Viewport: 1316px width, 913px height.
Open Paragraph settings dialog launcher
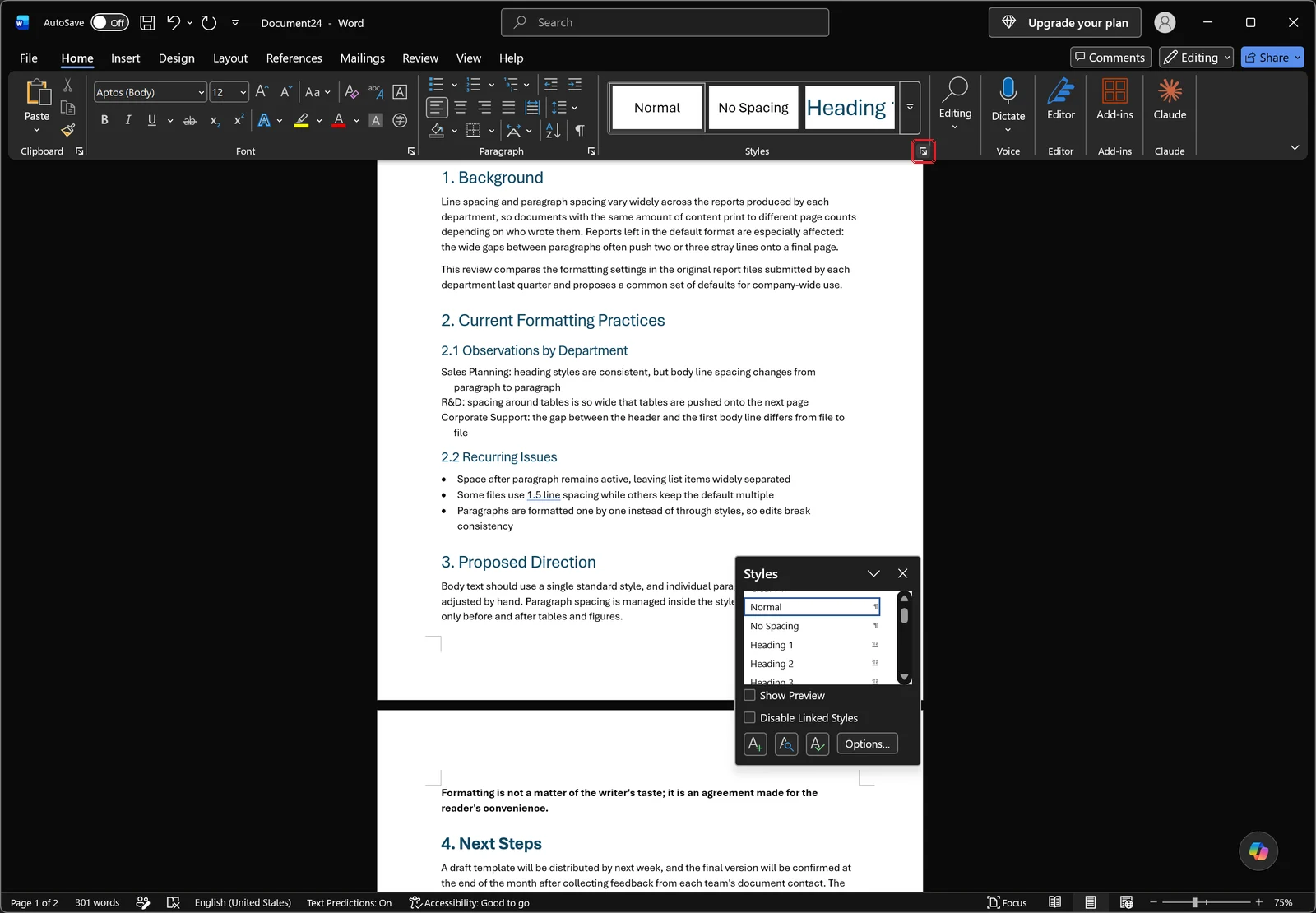pyautogui.click(x=591, y=151)
